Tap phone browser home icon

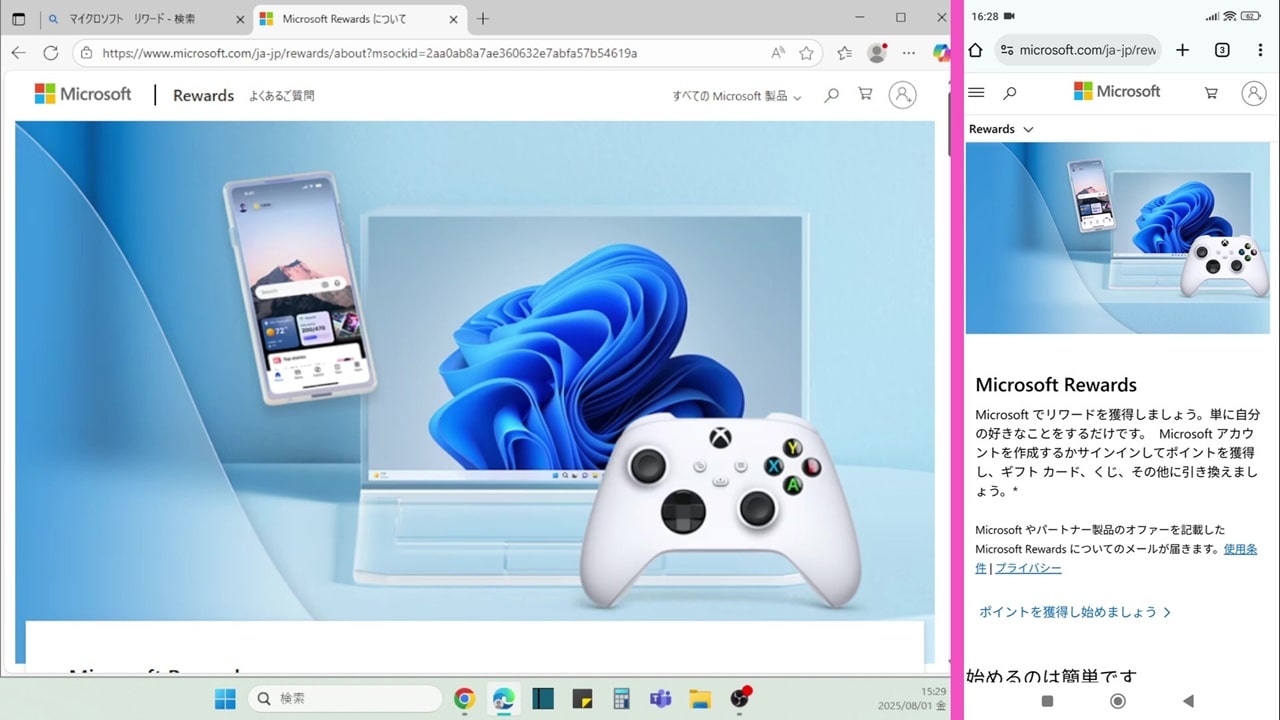pyautogui.click(x=976, y=50)
